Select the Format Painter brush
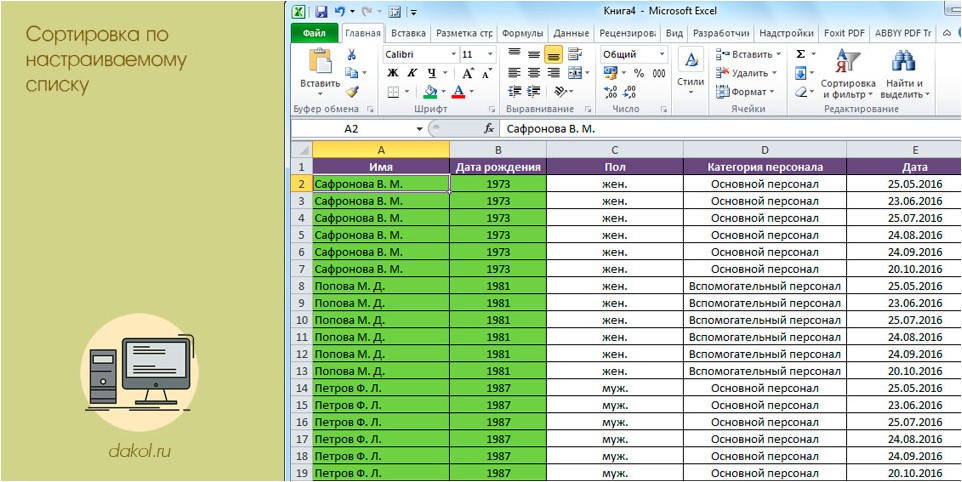Image resolution: width=962 pixels, height=482 pixels. tap(352, 91)
